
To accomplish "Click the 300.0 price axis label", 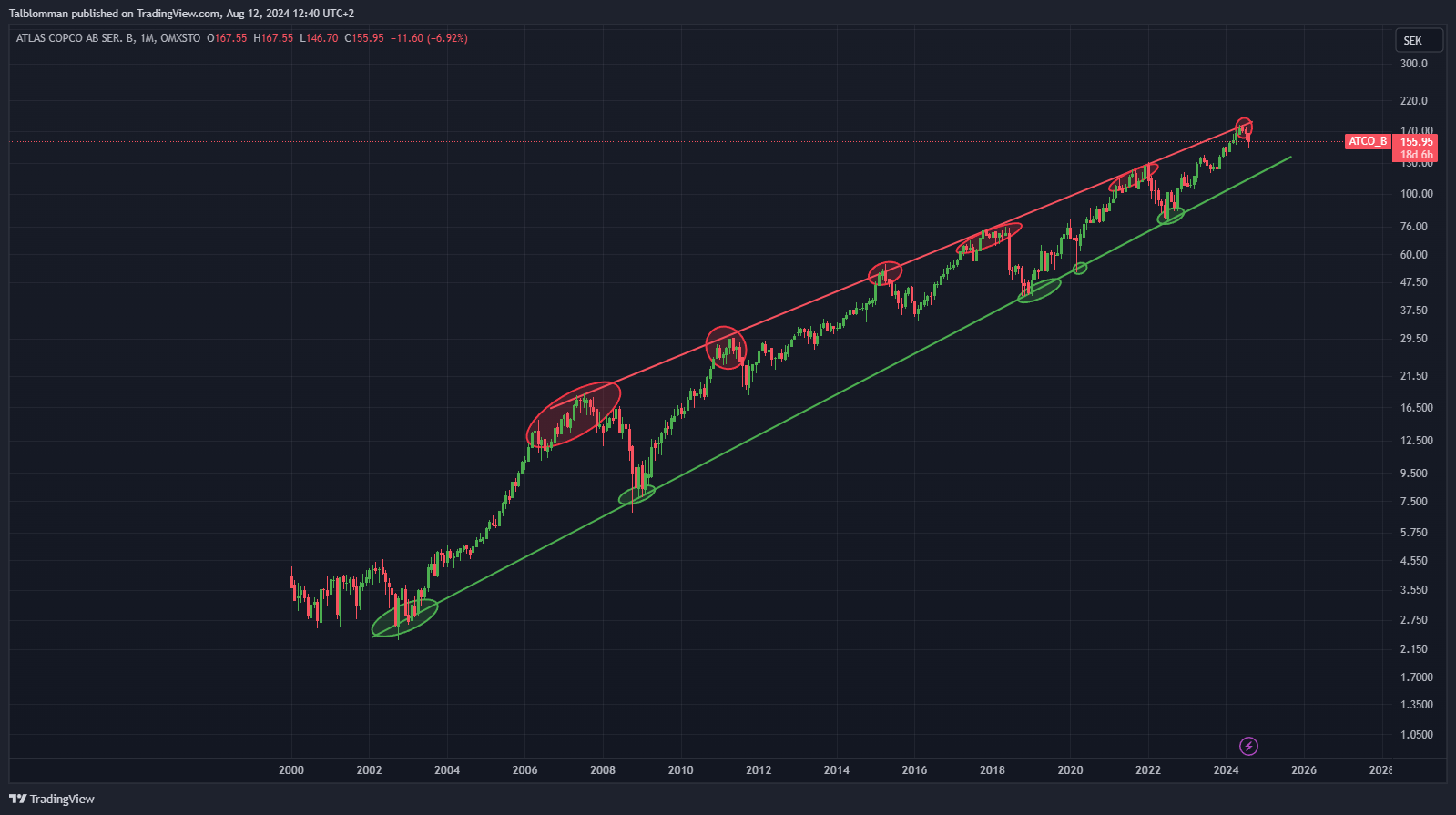I will [x=1414, y=64].
